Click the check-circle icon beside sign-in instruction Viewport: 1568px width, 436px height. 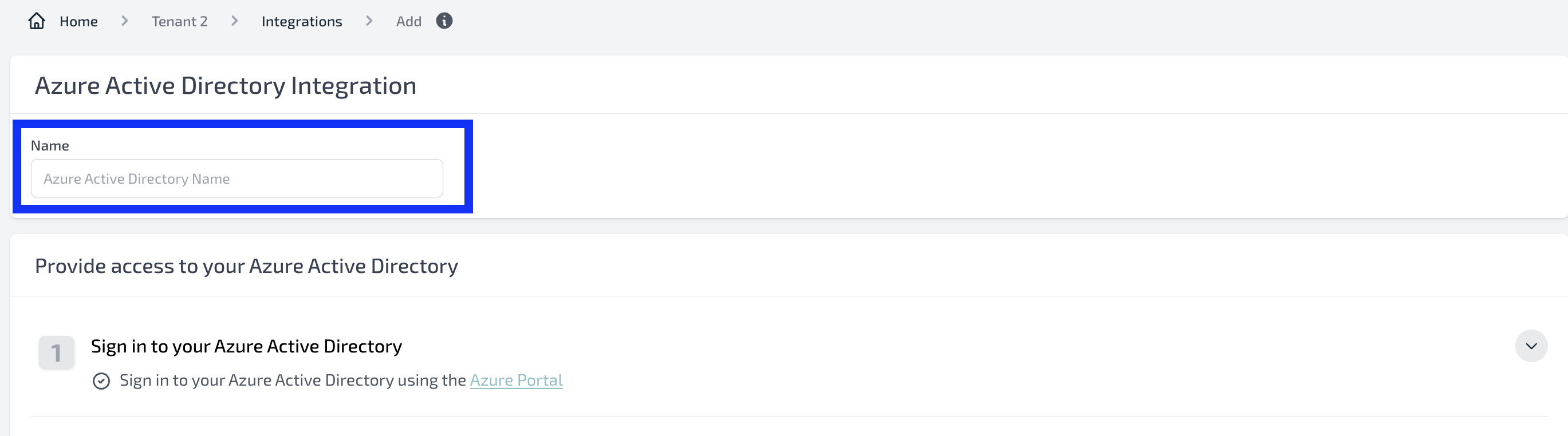tap(101, 381)
